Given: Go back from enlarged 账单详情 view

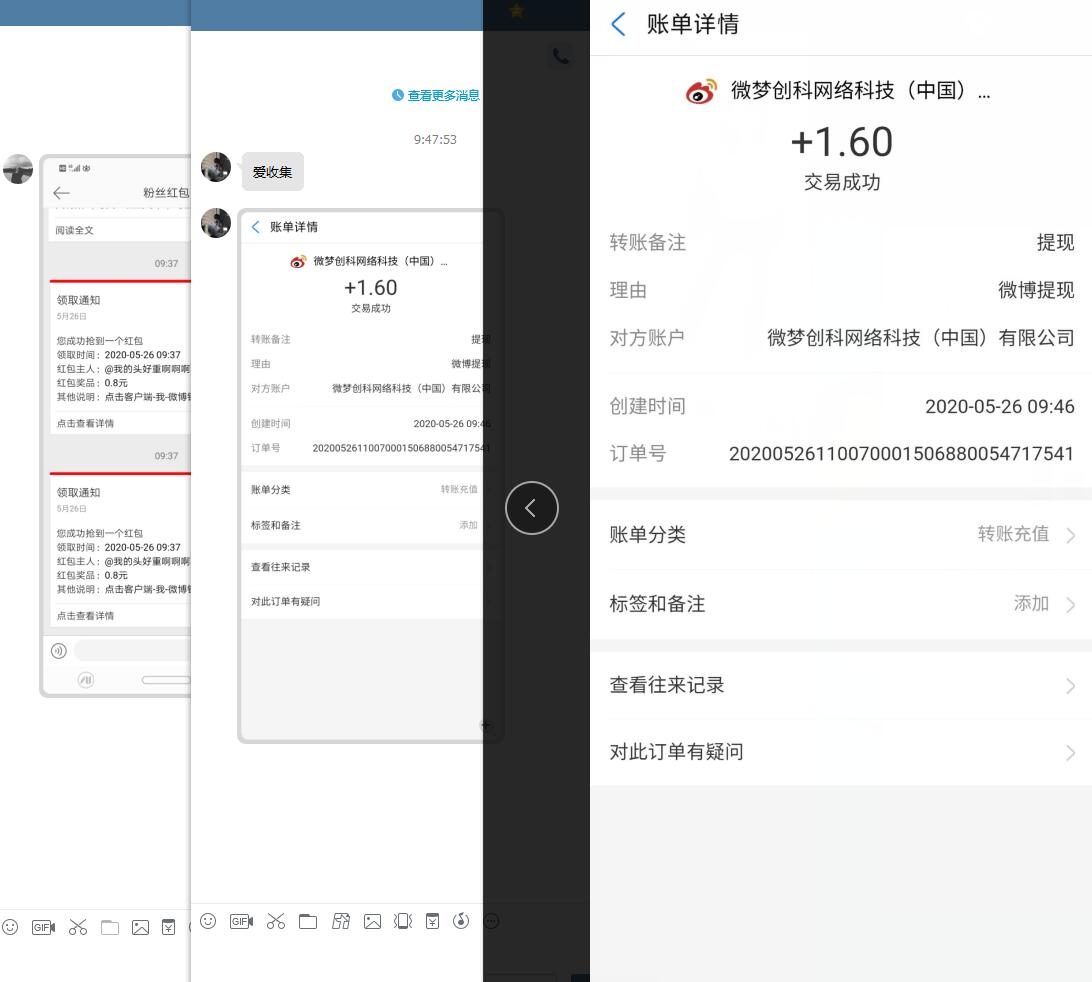Looking at the screenshot, I should (x=618, y=24).
